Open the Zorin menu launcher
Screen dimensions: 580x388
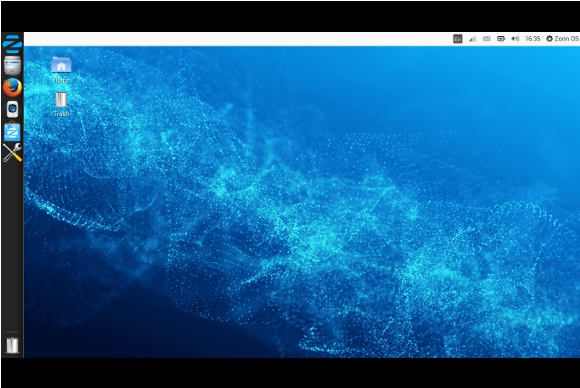[12, 44]
